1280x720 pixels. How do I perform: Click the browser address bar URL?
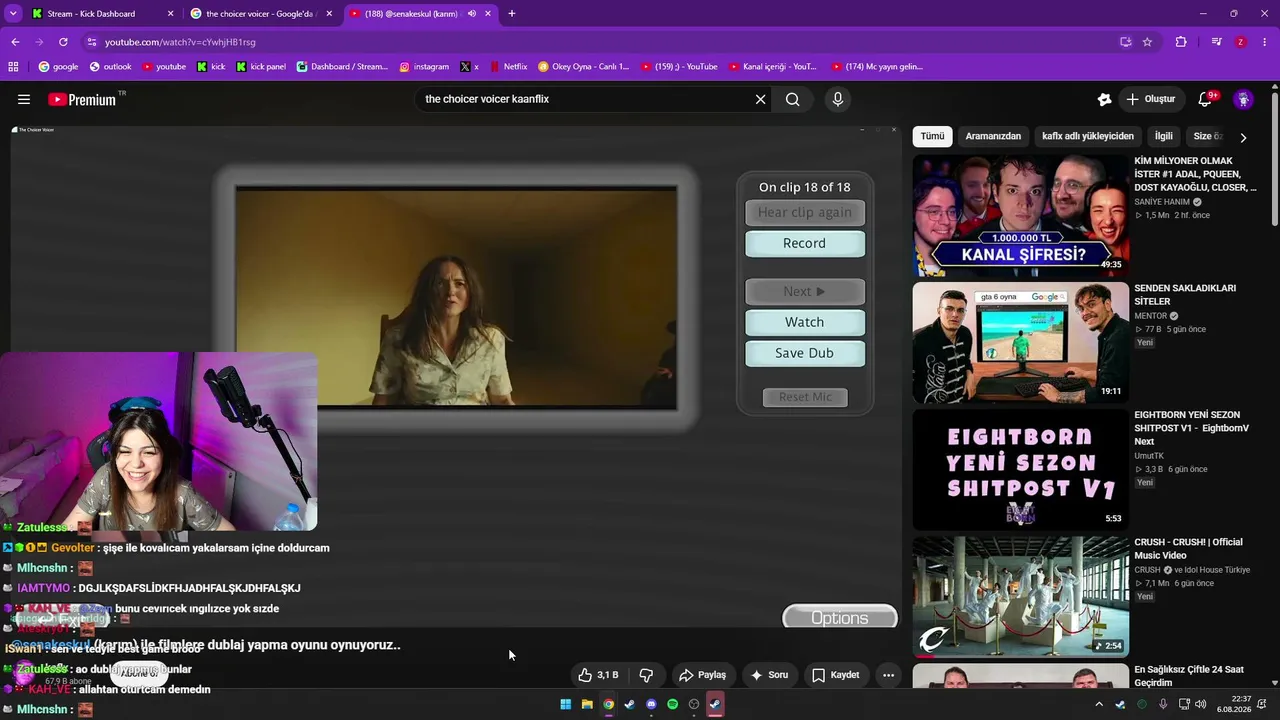(180, 42)
